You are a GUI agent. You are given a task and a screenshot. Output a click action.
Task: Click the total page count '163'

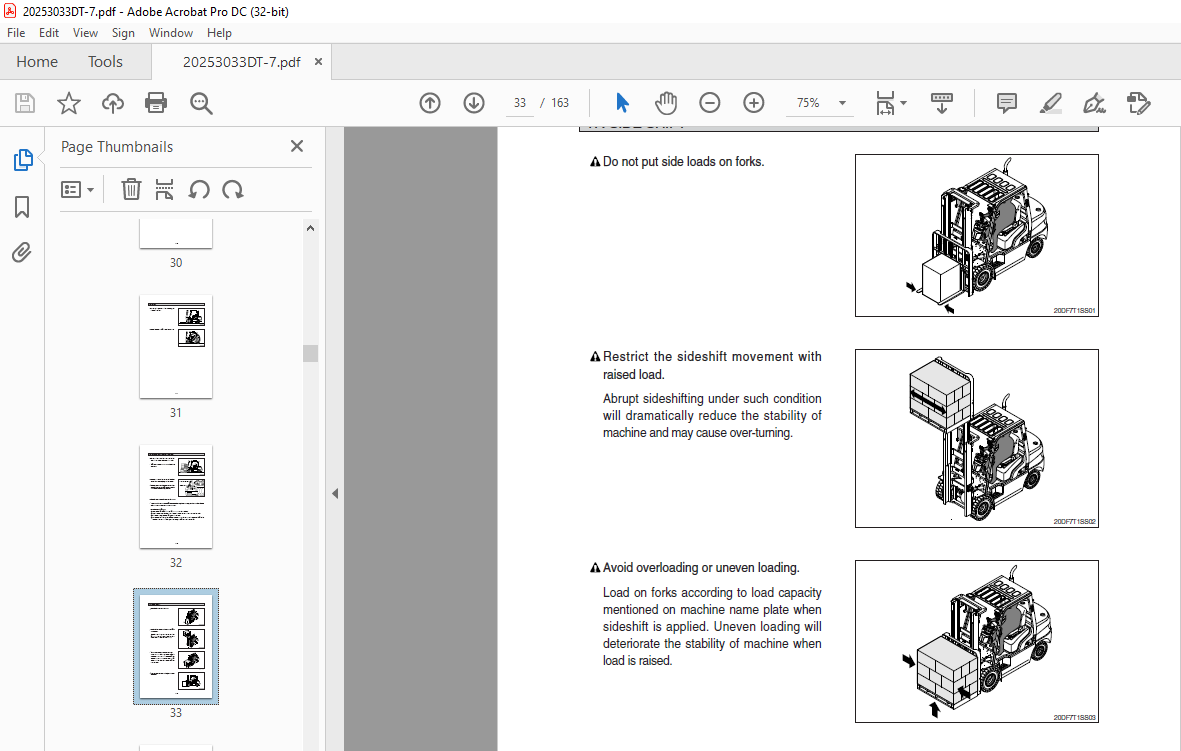(560, 103)
